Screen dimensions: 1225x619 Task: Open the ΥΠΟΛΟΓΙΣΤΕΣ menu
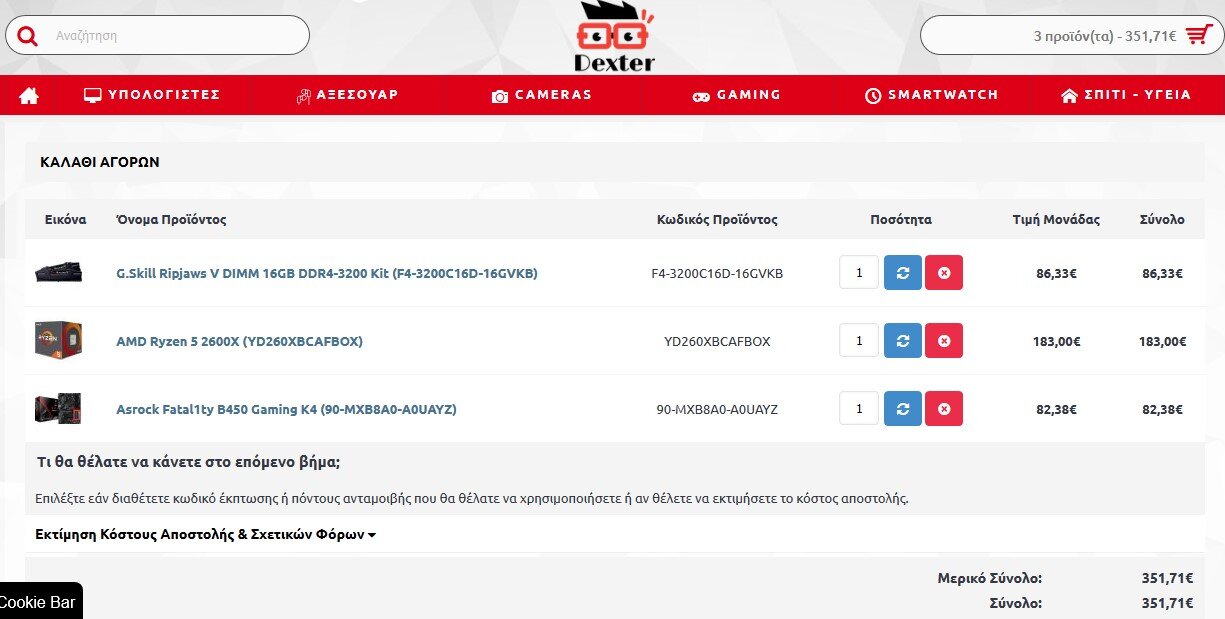click(x=152, y=95)
